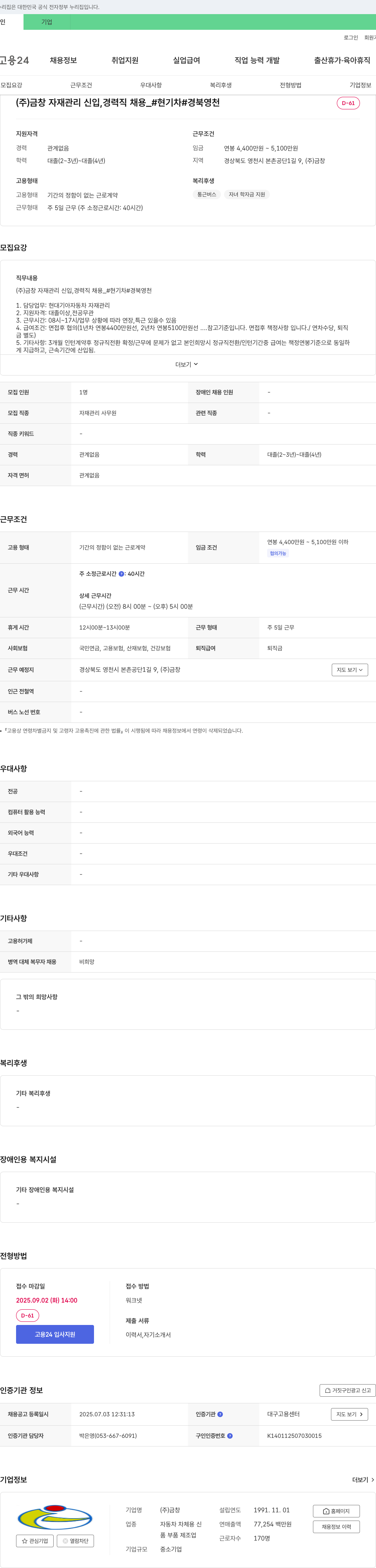Click the 협의가능 salary badge
The height and width of the screenshot is (1568, 376).
[278, 553]
